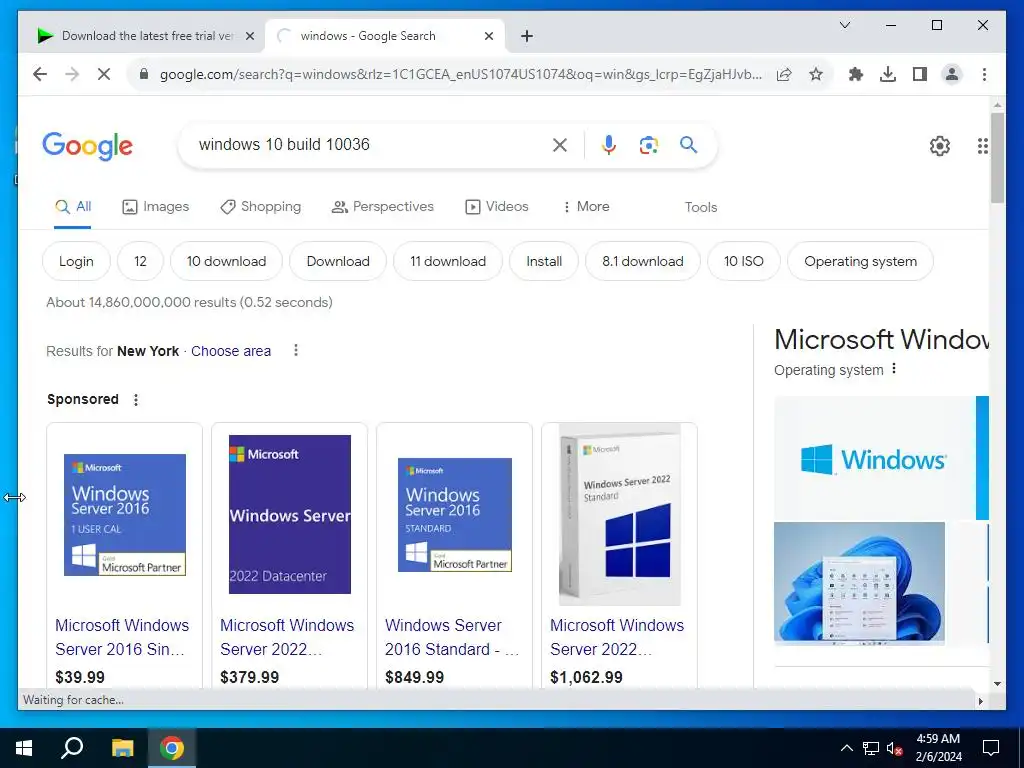1024x768 pixels.
Task: Close the Download latest free trial tab
Action: (x=249, y=36)
